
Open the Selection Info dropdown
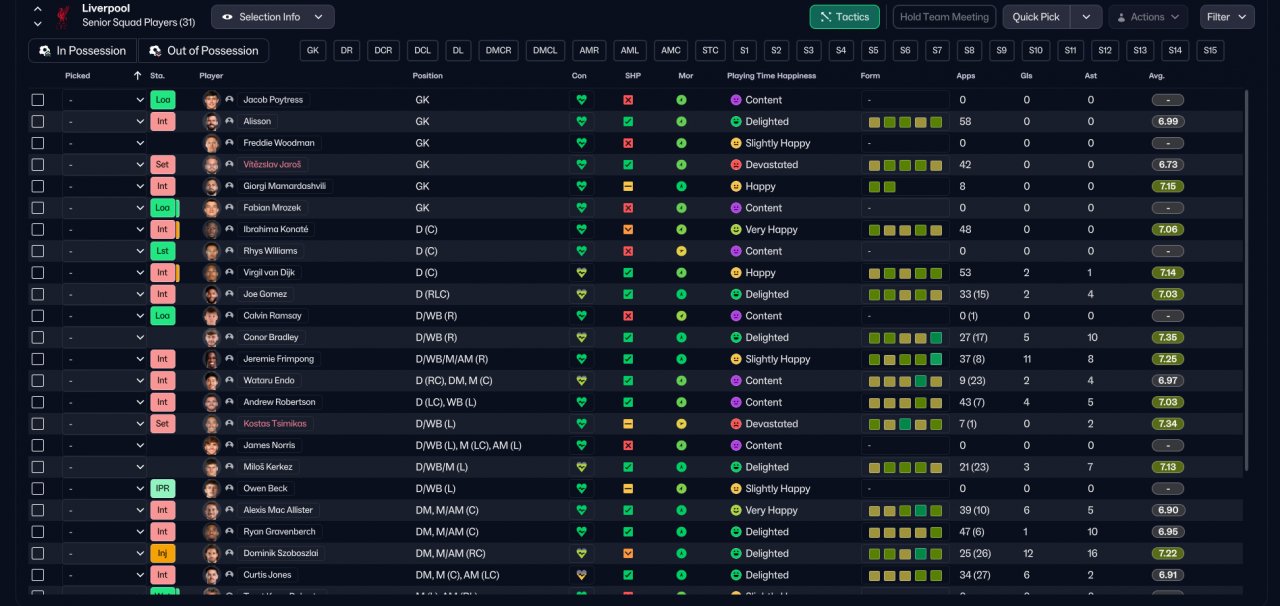pyautogui.click(x=273, y=17)
